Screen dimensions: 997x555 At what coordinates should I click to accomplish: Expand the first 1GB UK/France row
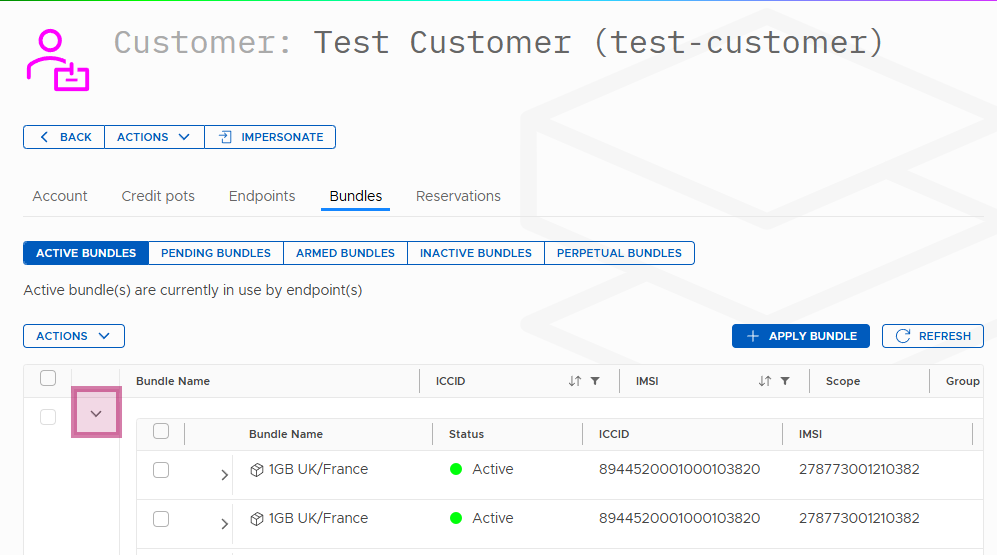(x=224, y=475)
